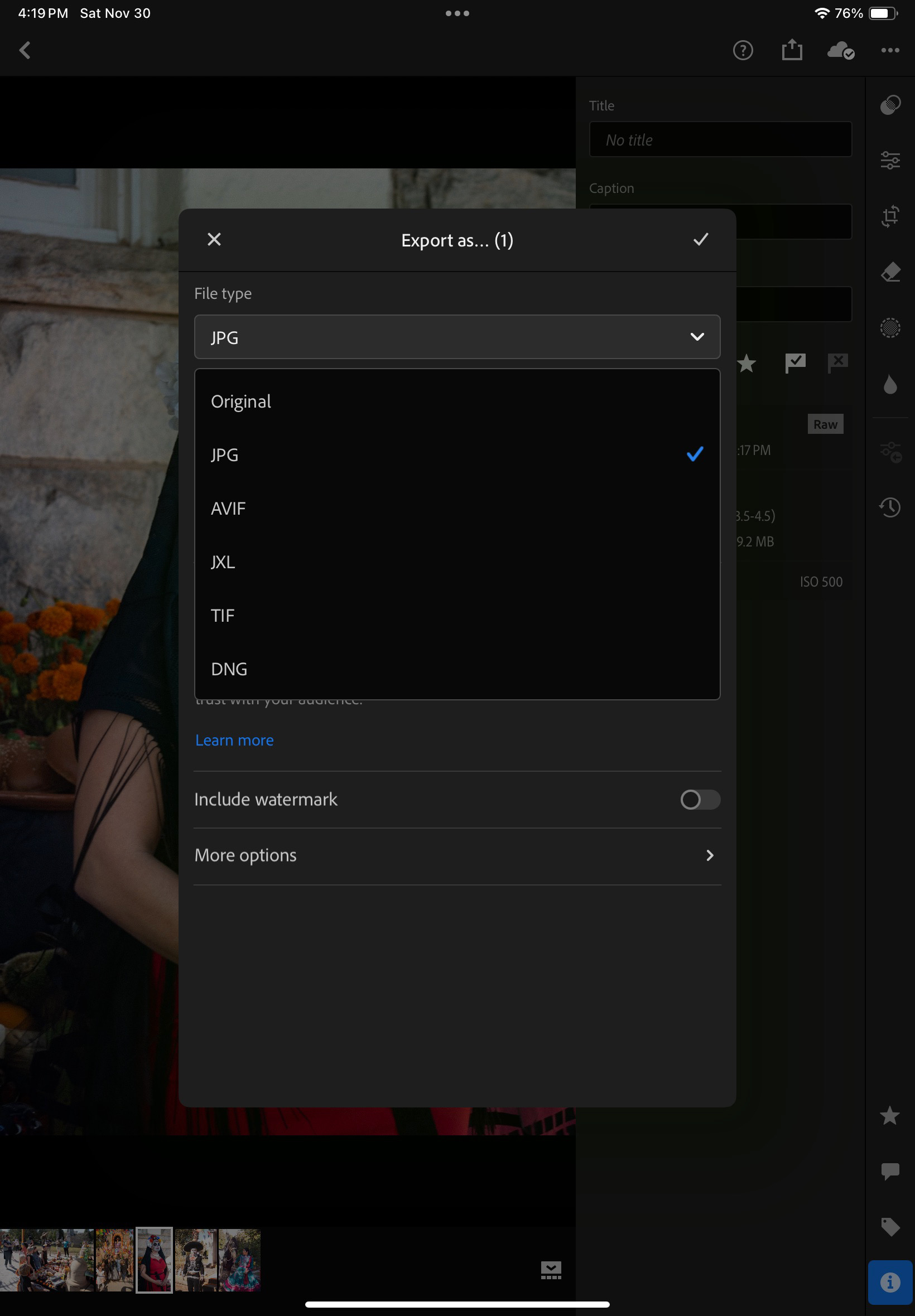
Task: Expand More options row
Action: pos(457,855)
